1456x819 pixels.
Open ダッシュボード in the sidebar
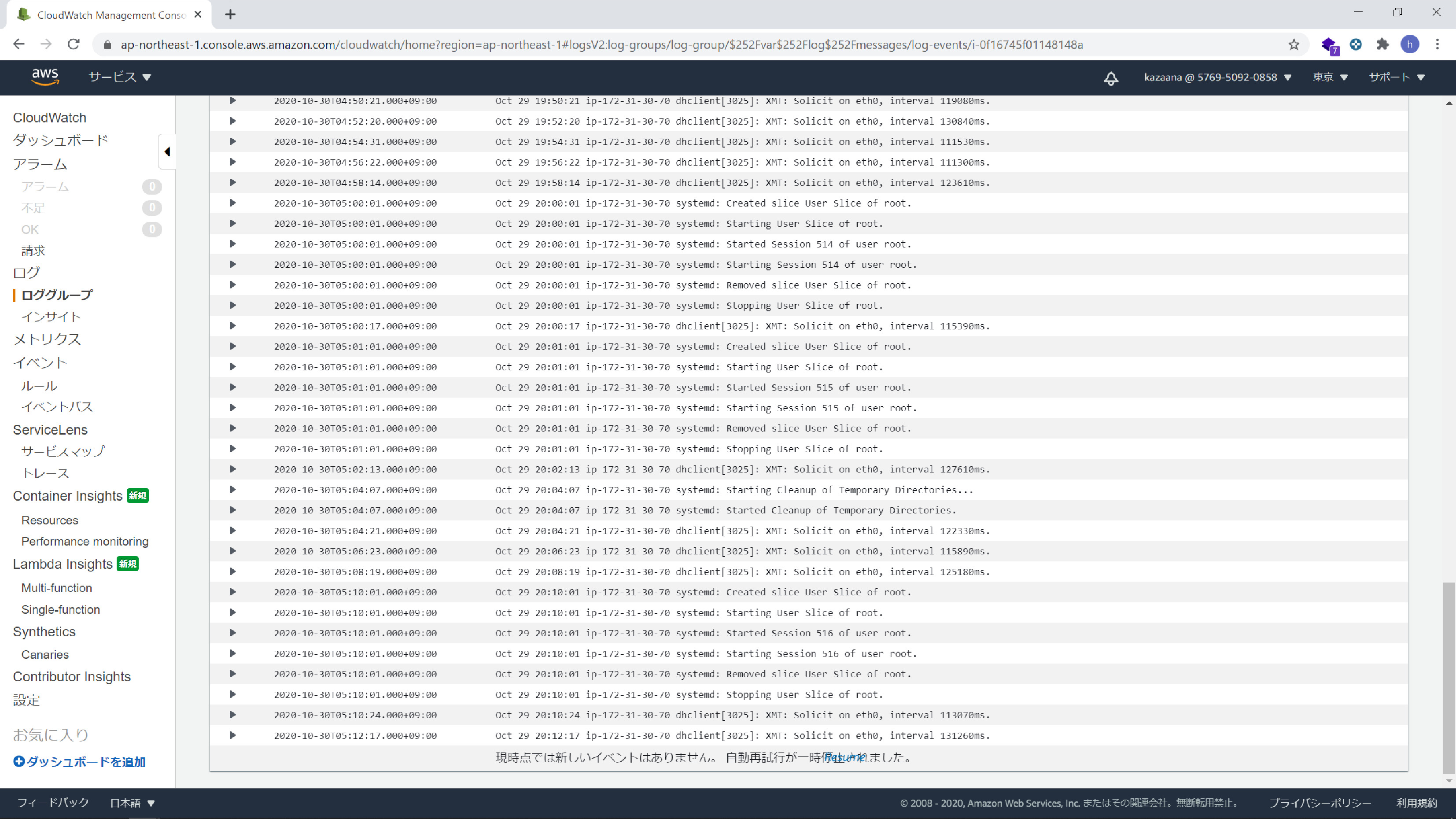tap(60, 140)
